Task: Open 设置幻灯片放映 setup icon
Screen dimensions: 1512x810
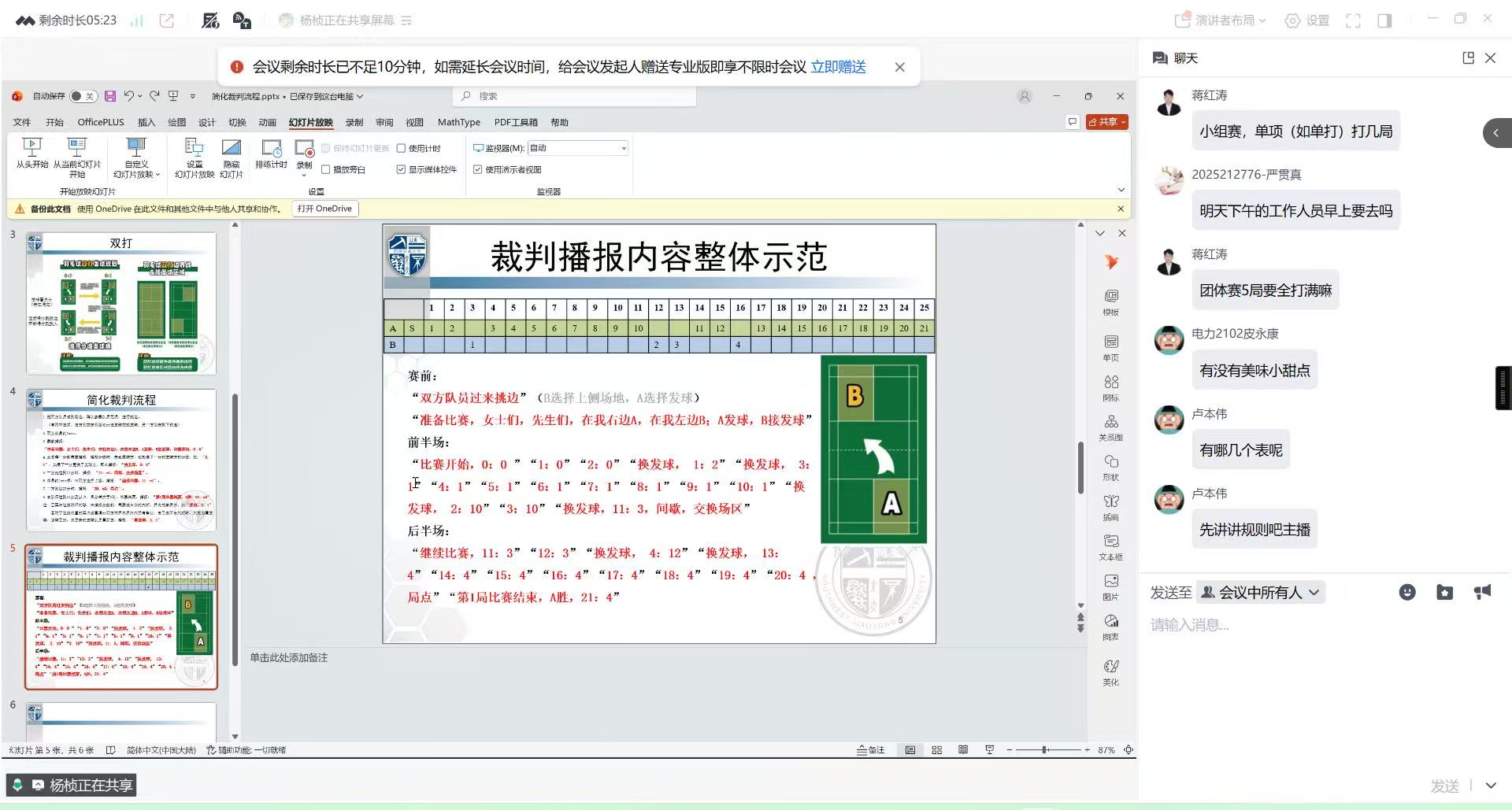Action: tap(194, 150)
